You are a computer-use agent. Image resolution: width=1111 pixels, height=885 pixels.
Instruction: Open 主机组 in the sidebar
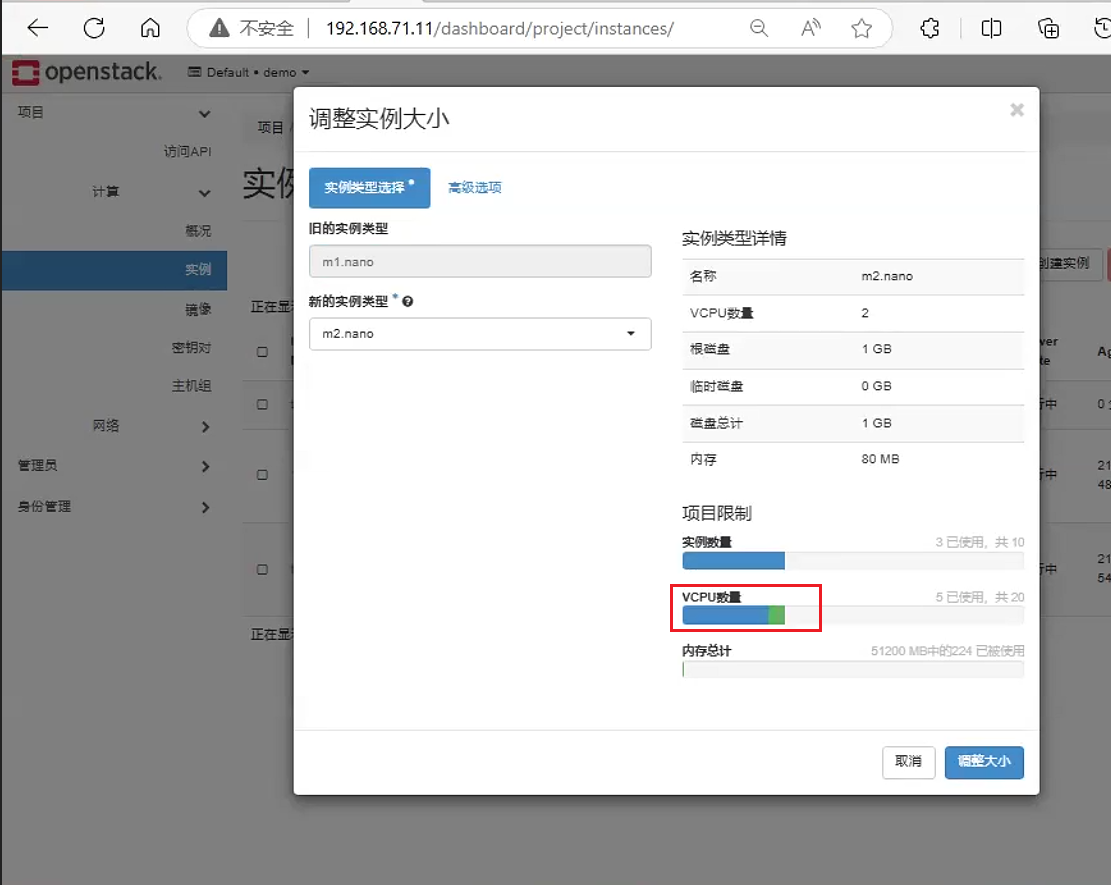[191, 386]
